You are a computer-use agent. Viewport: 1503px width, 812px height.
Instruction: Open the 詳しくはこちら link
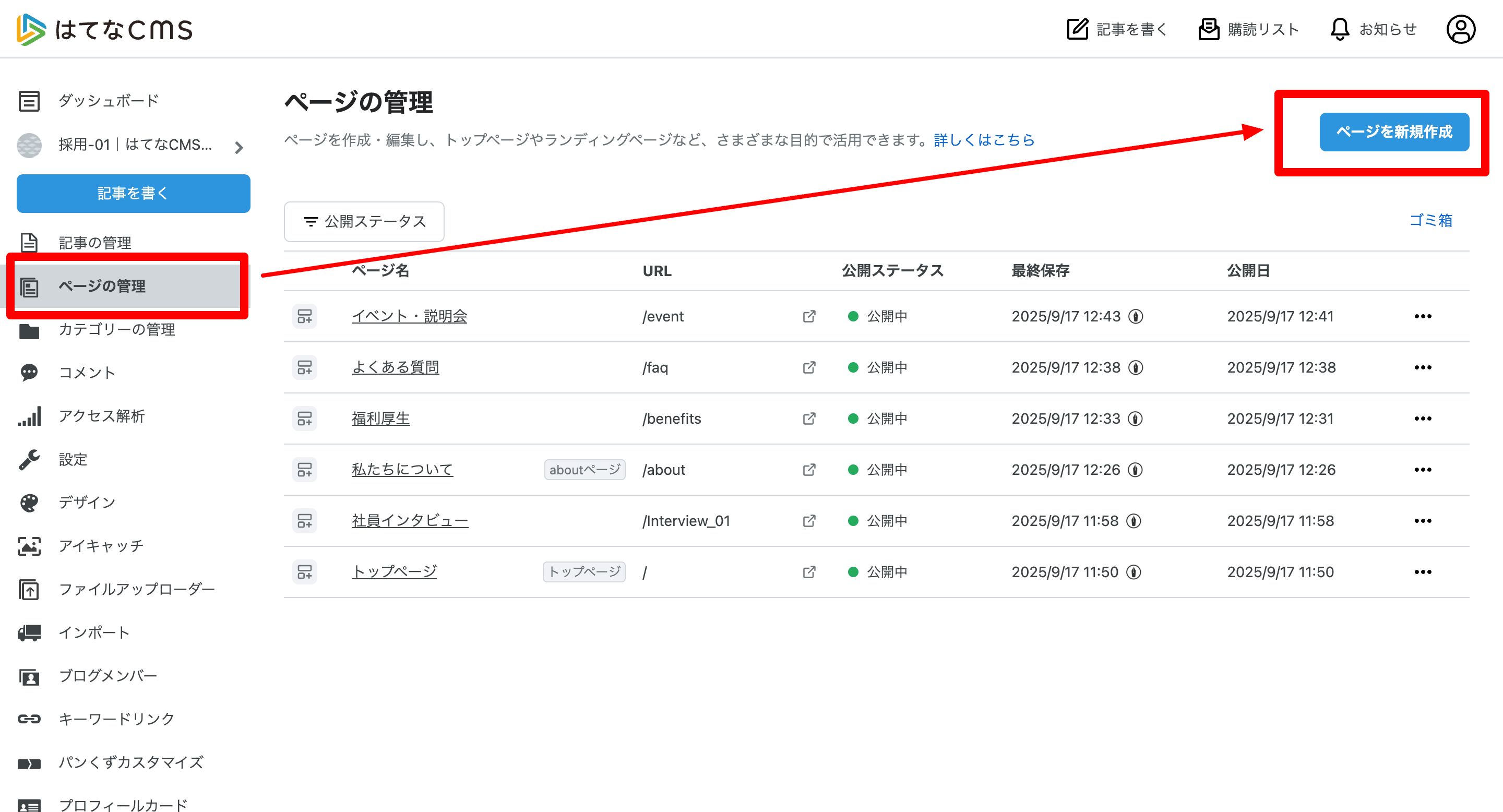984,140
